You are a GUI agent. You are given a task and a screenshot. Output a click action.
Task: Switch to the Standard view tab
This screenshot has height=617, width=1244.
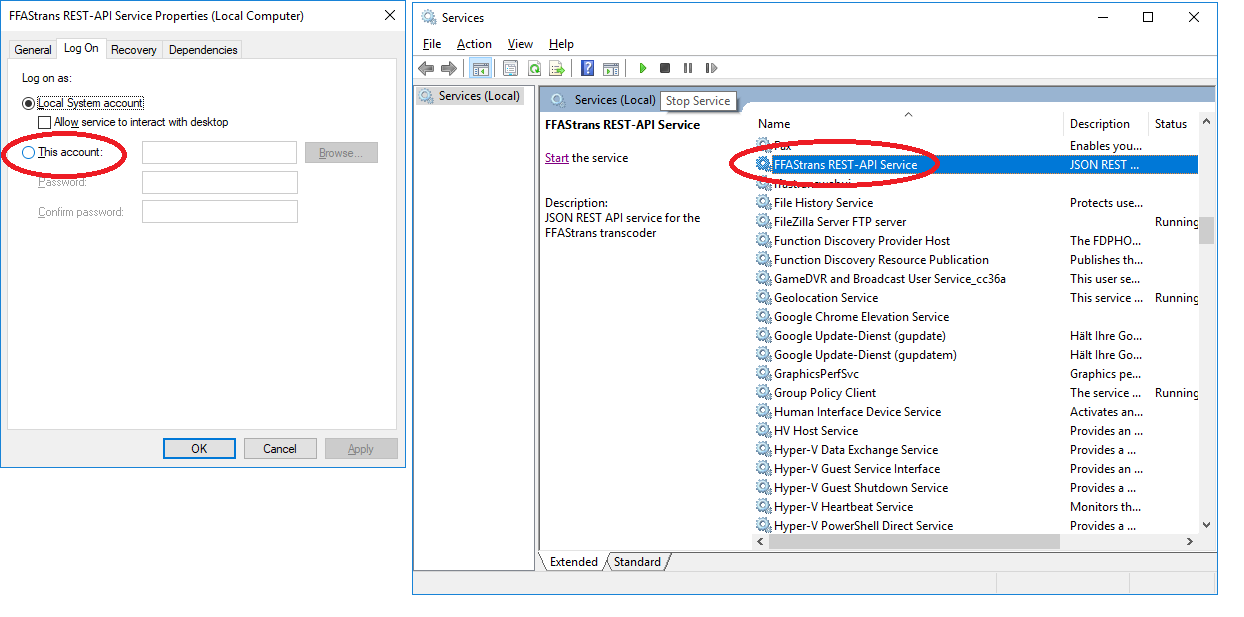pos(637,562)
